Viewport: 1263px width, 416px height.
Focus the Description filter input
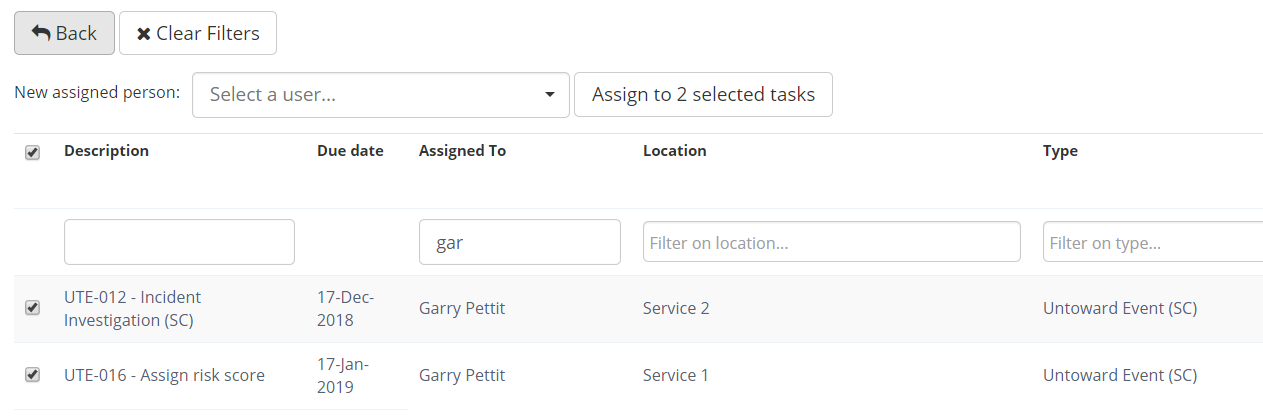click(x=179, y=242)
